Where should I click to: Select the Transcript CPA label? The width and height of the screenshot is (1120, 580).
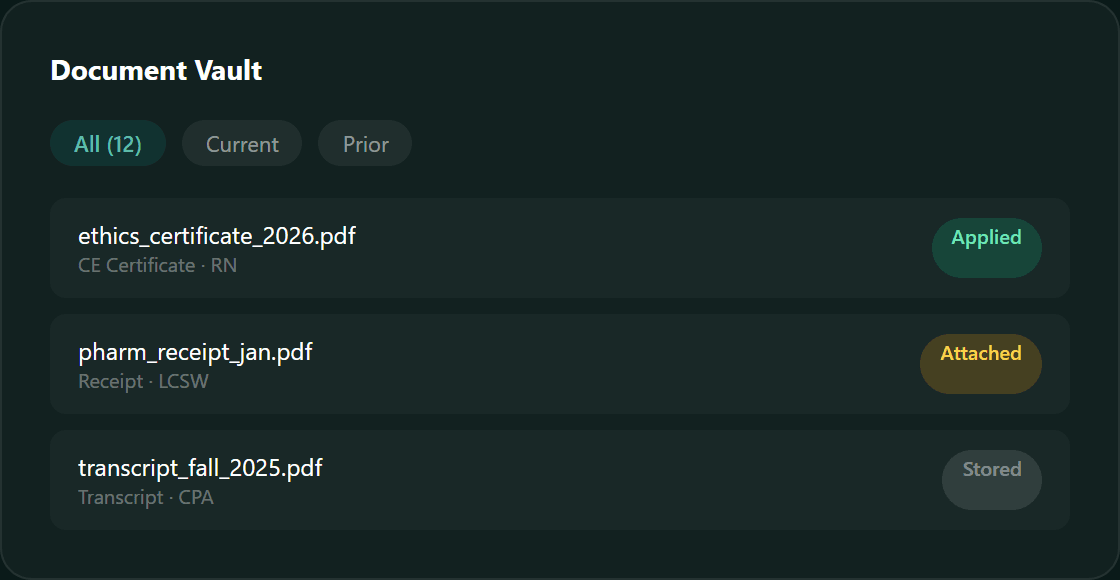[146, 497]
